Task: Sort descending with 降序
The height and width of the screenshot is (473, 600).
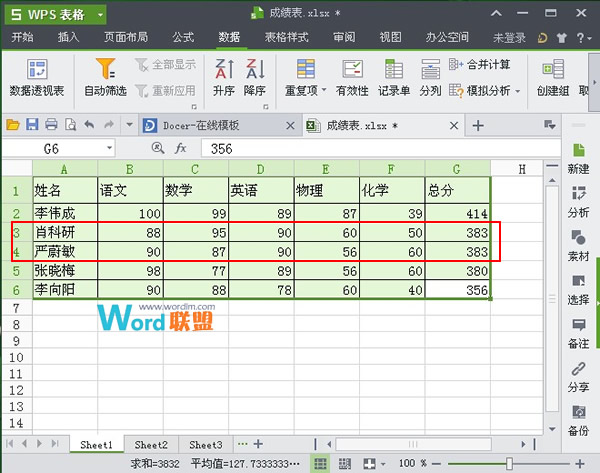Action: pos(255,78)
